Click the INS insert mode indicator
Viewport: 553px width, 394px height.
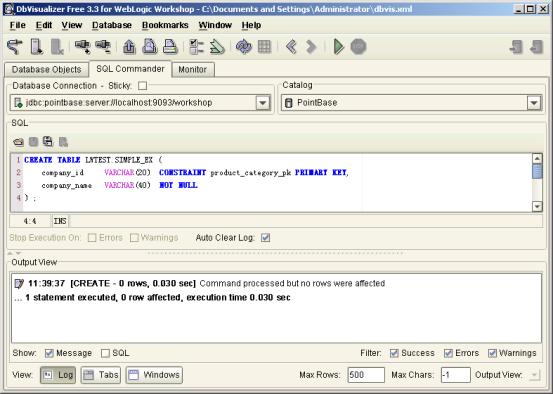coord(60,222)
